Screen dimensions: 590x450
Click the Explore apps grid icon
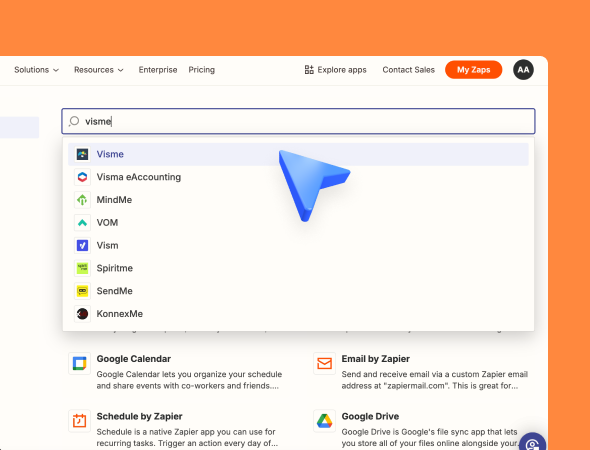[x=309, y=70]
